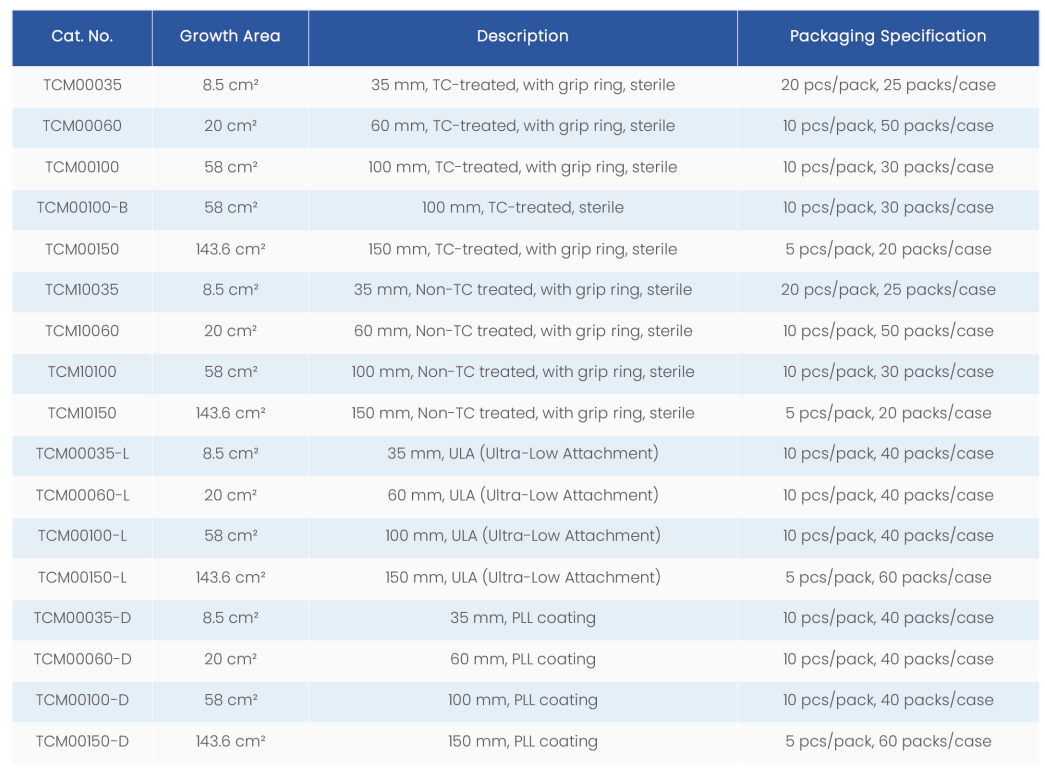Click the growth area cell for TCM00150
This screenshot has height=775, width=1045.
tap(230, 249)
